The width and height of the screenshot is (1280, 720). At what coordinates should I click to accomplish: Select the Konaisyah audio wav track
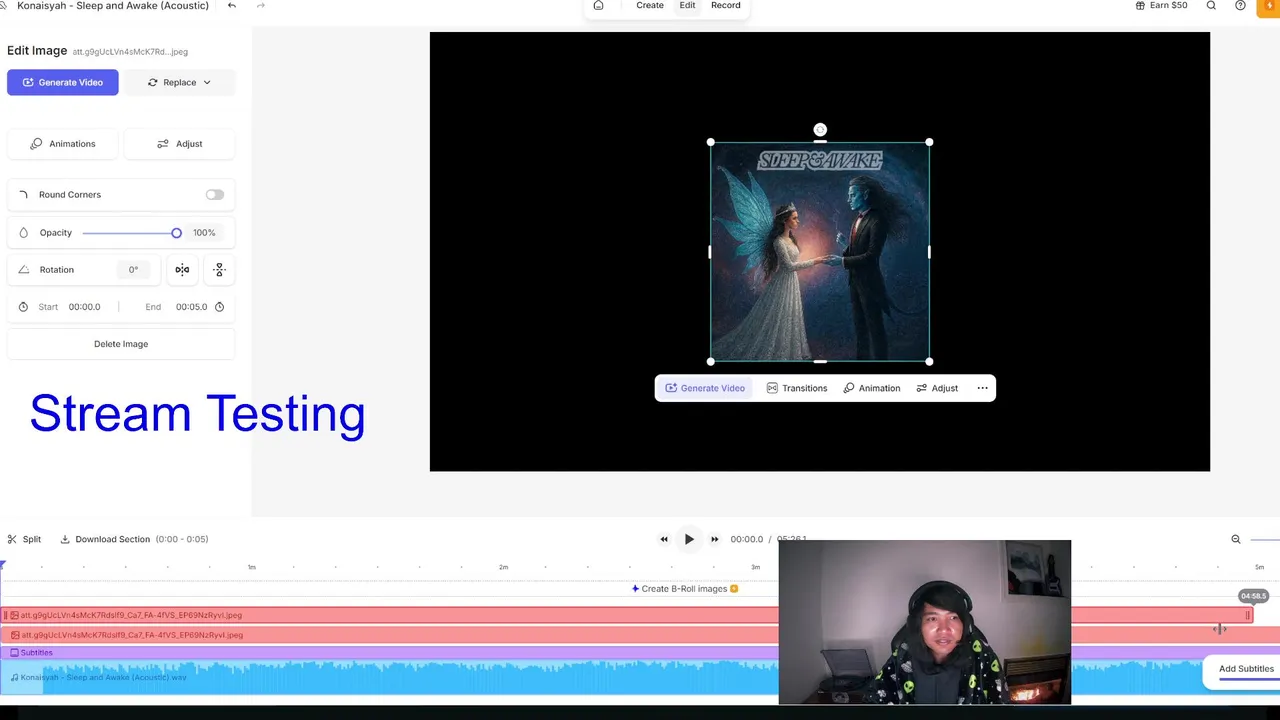[390, 678]
